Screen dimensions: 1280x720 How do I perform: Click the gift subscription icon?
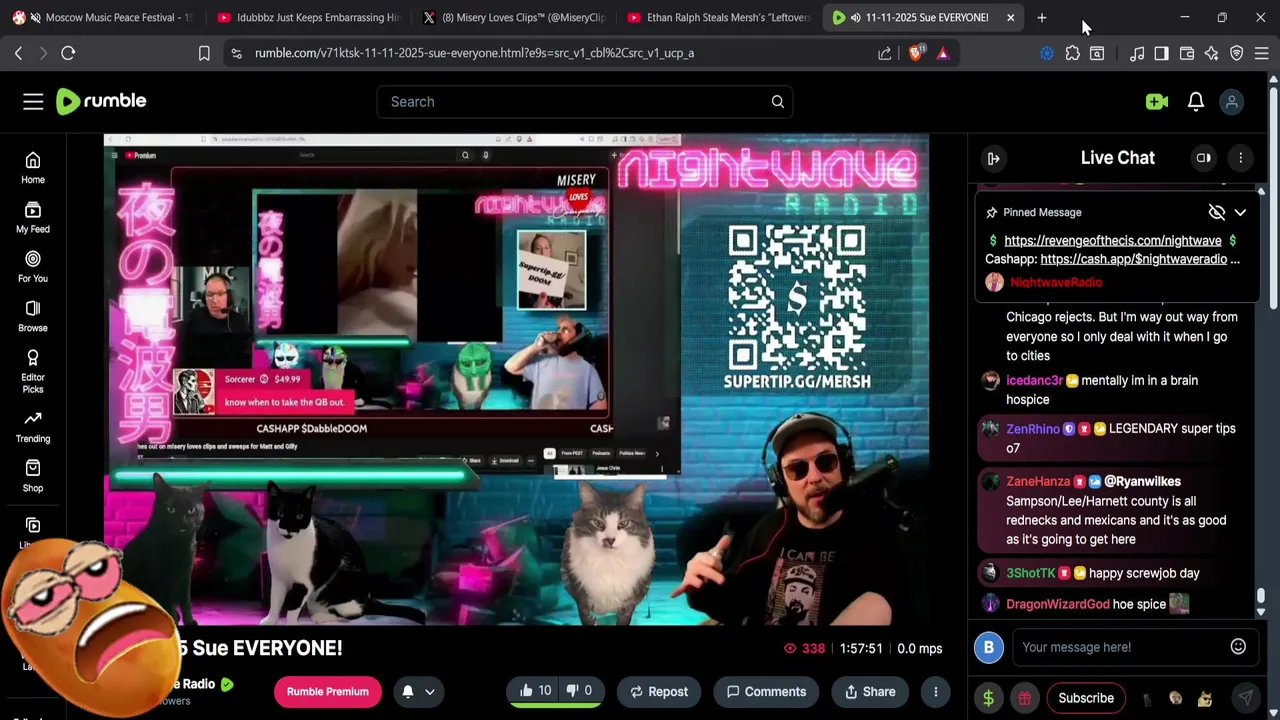(1025, 698)
